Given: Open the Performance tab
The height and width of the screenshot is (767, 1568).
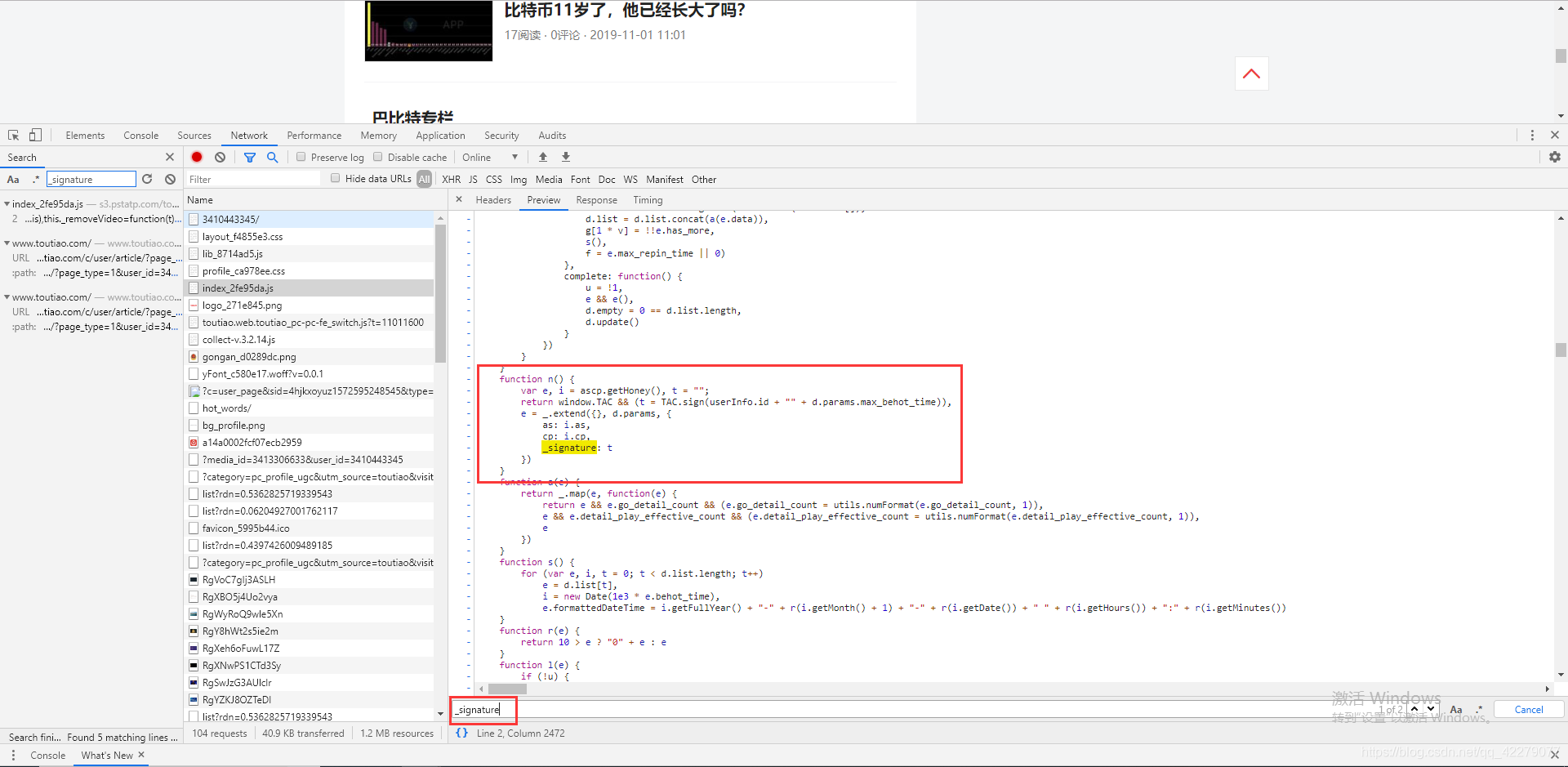Looking at the screenshot, I should coord(314,135).
